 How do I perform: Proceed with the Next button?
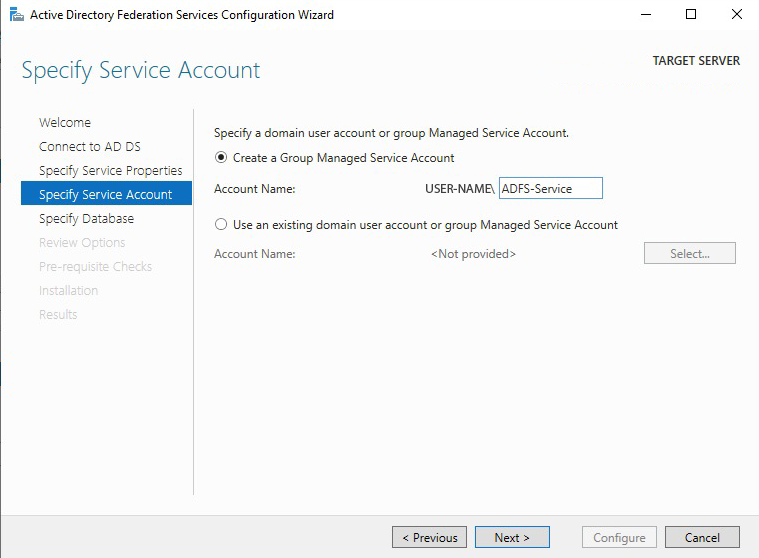[512, 537]
